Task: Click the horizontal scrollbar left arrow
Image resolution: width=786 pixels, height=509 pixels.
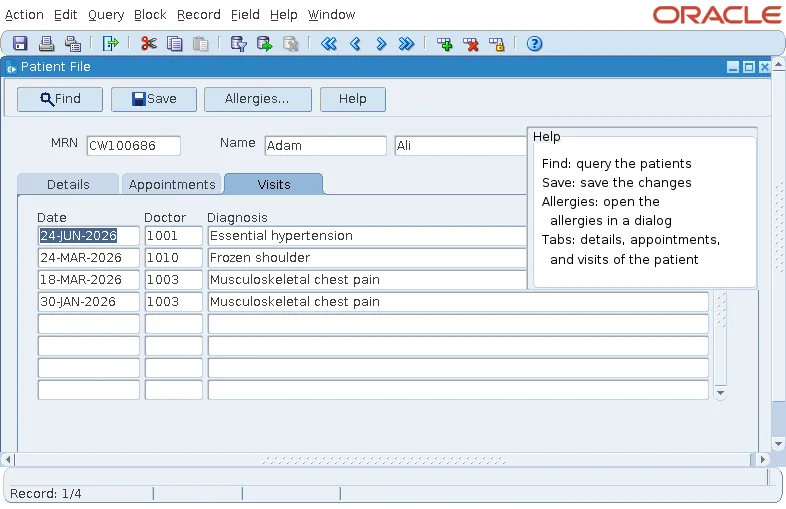Action: coord(8,459)
